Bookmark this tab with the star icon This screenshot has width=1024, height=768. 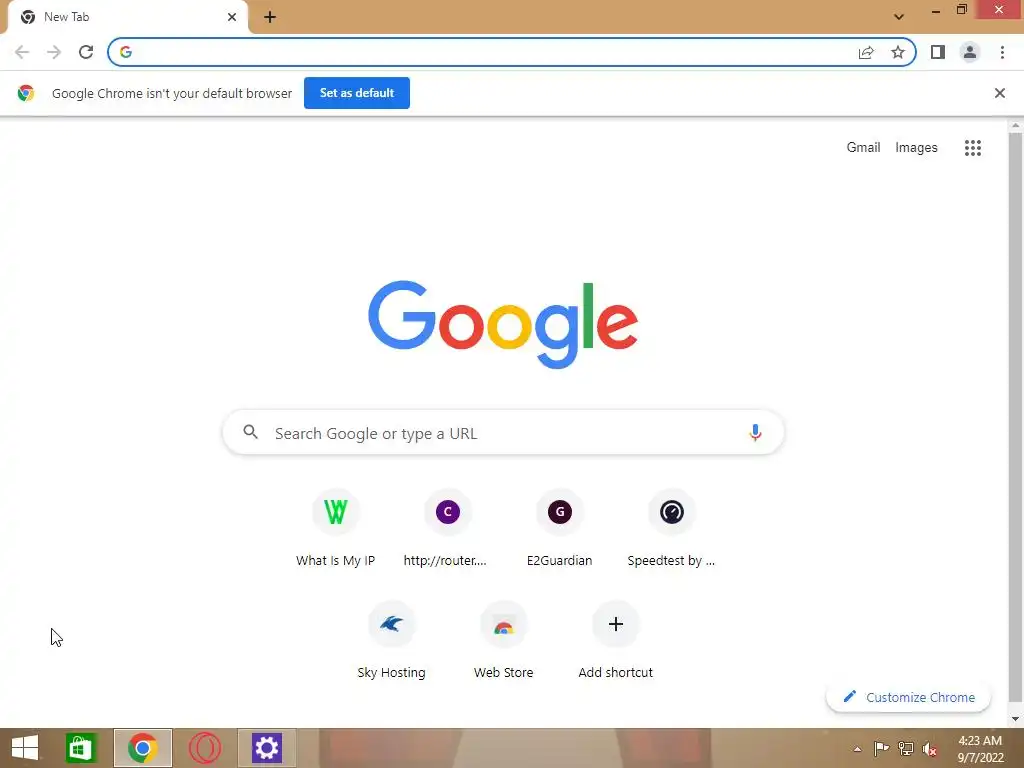point(898,52)
